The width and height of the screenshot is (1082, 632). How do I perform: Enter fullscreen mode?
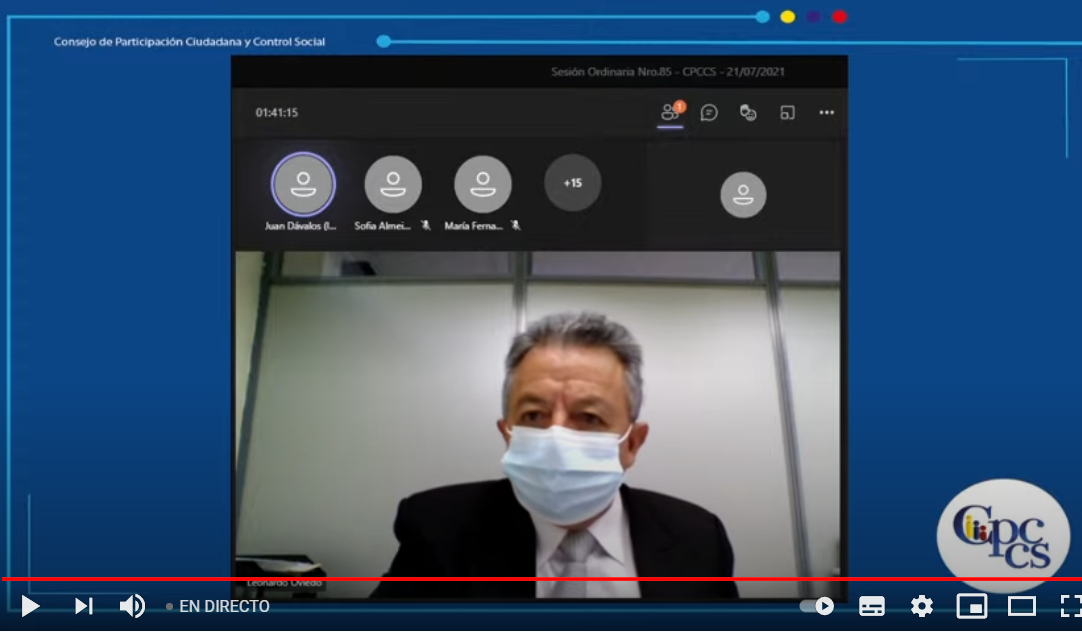pos(1070,606)
